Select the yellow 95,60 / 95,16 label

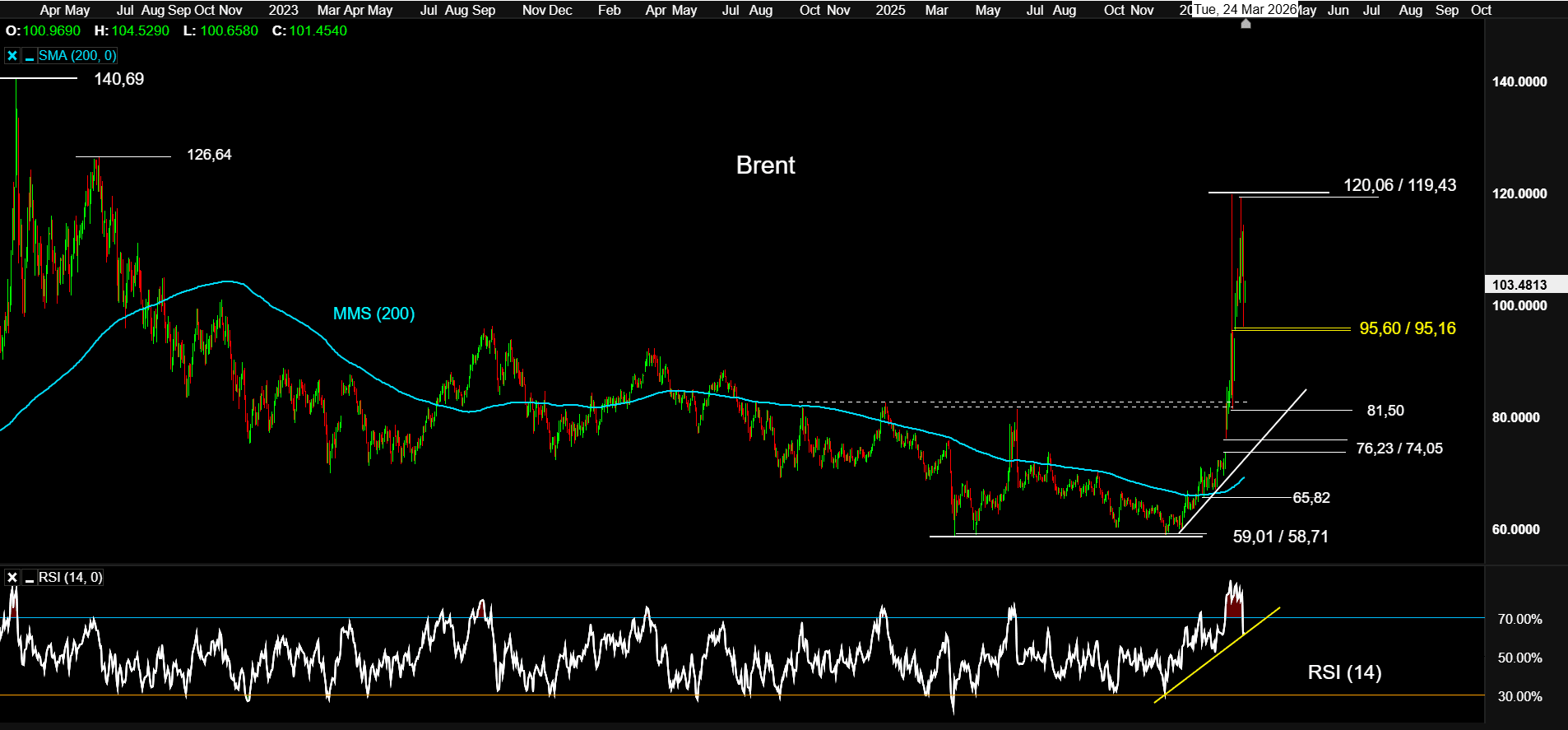pyautogui.click(x=1407, y=328)
